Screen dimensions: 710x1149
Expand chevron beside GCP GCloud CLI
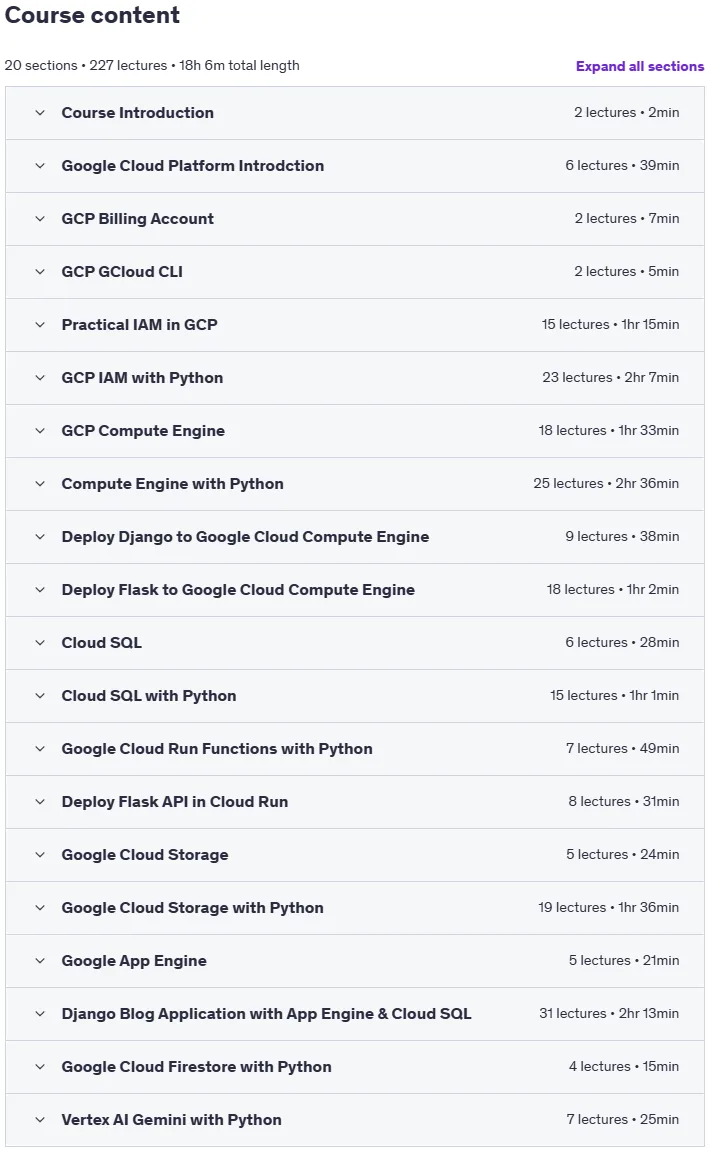(40, 272)
